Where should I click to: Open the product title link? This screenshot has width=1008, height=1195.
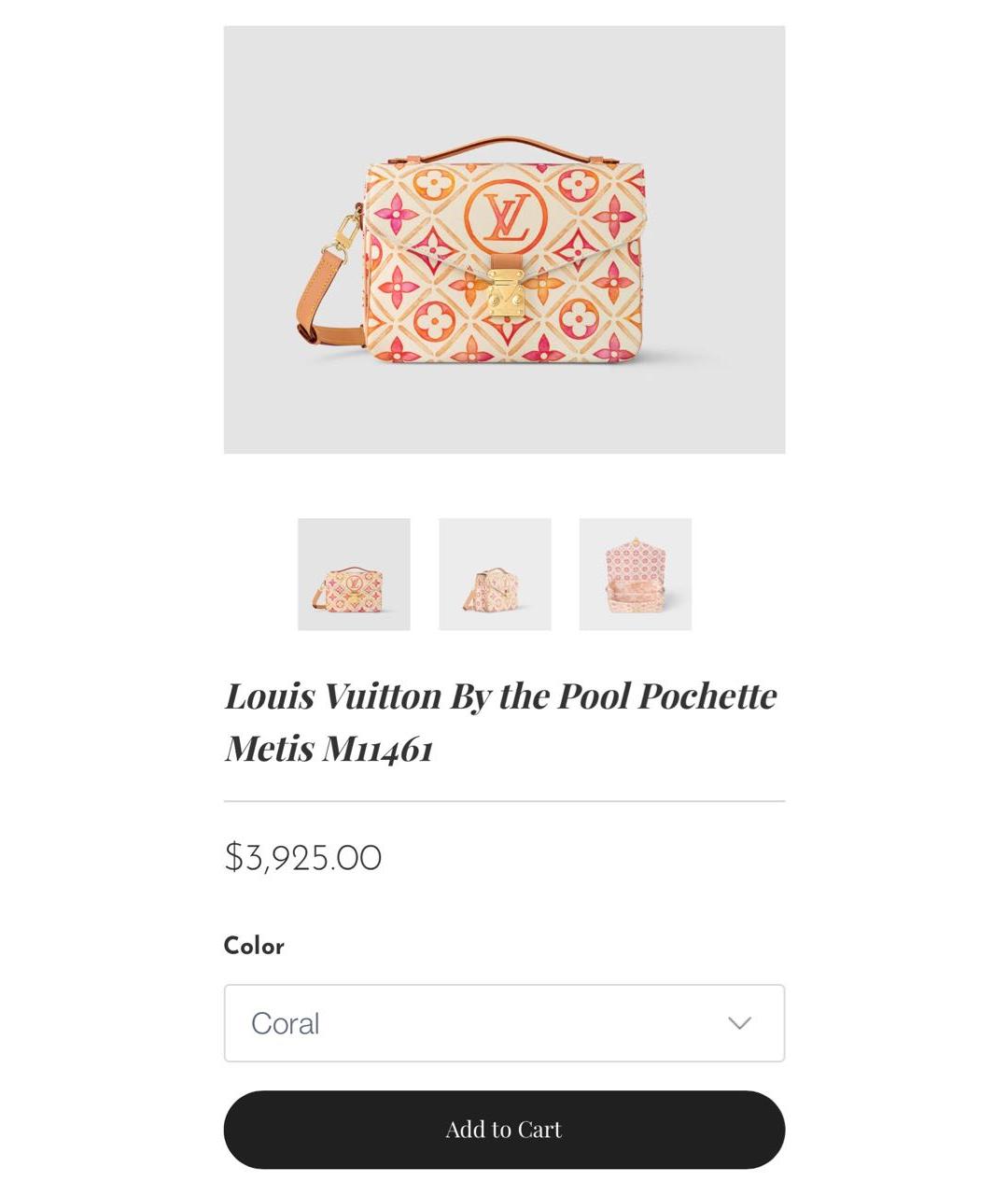501,721
